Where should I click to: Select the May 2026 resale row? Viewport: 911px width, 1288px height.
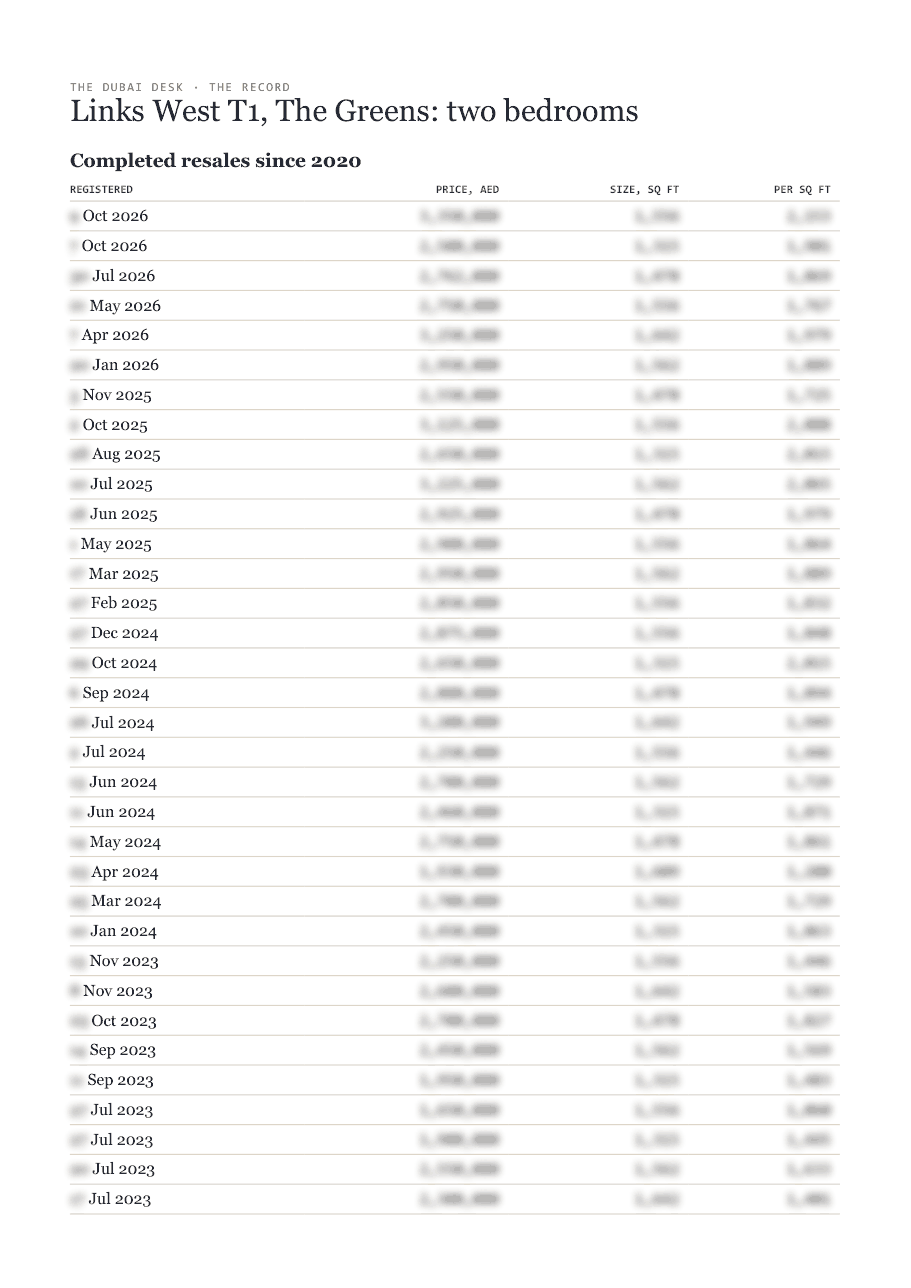point(455,306)
